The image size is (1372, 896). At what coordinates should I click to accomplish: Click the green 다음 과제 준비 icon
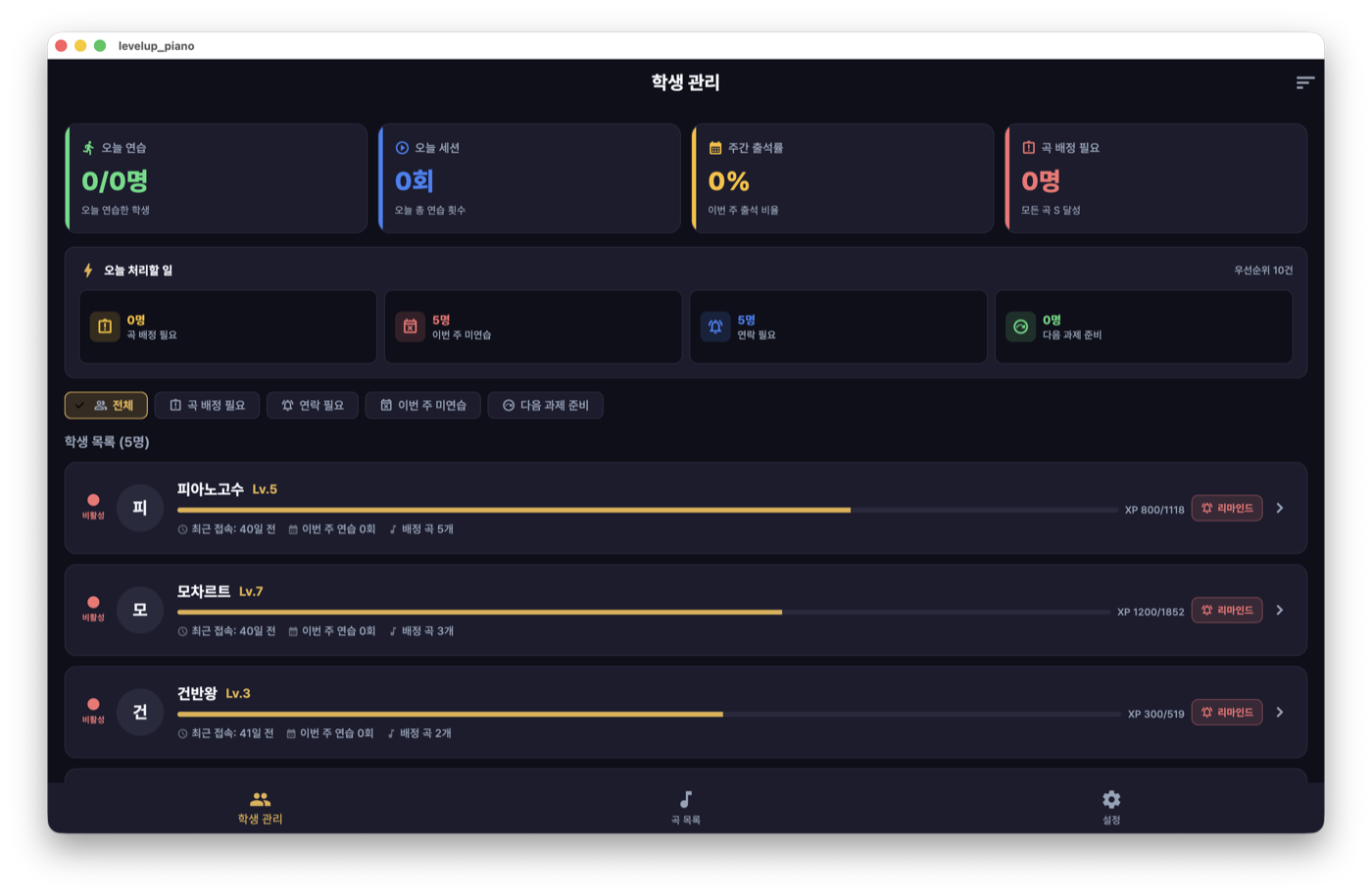pyautogui.click(x=1021, y=326)
